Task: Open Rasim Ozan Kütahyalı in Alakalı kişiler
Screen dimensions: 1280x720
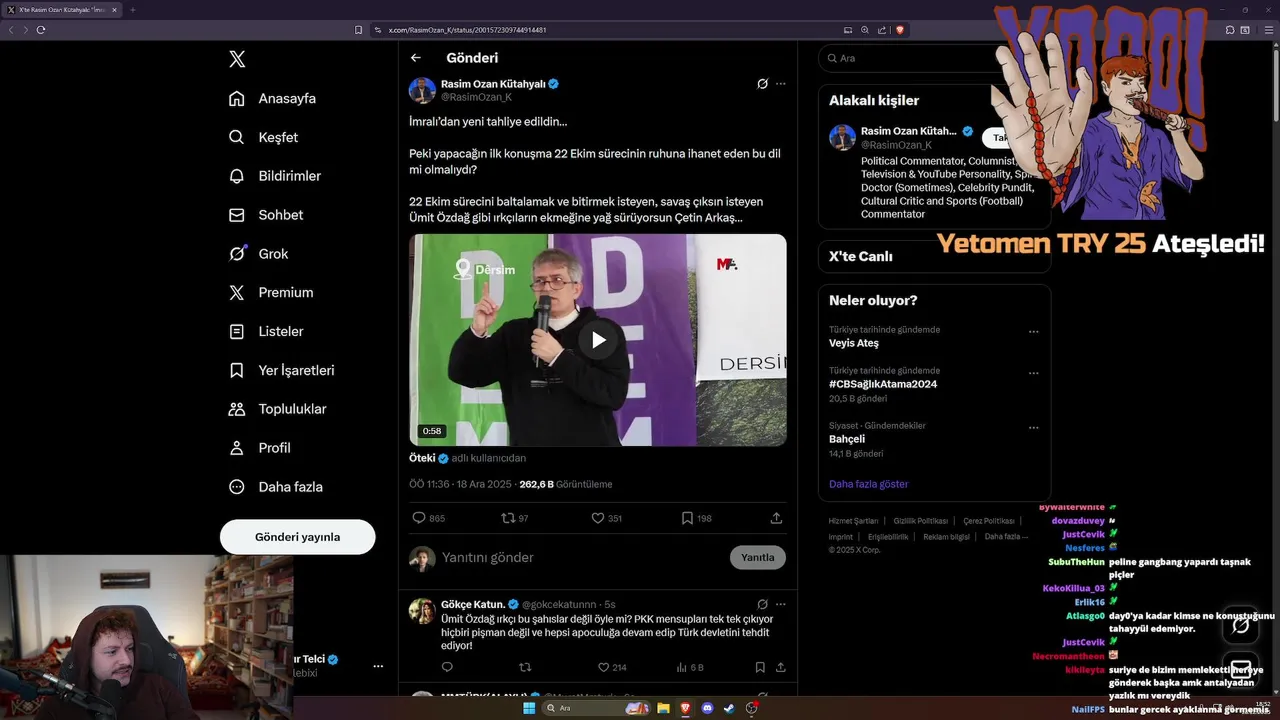Action: click(x=909, y=131)
